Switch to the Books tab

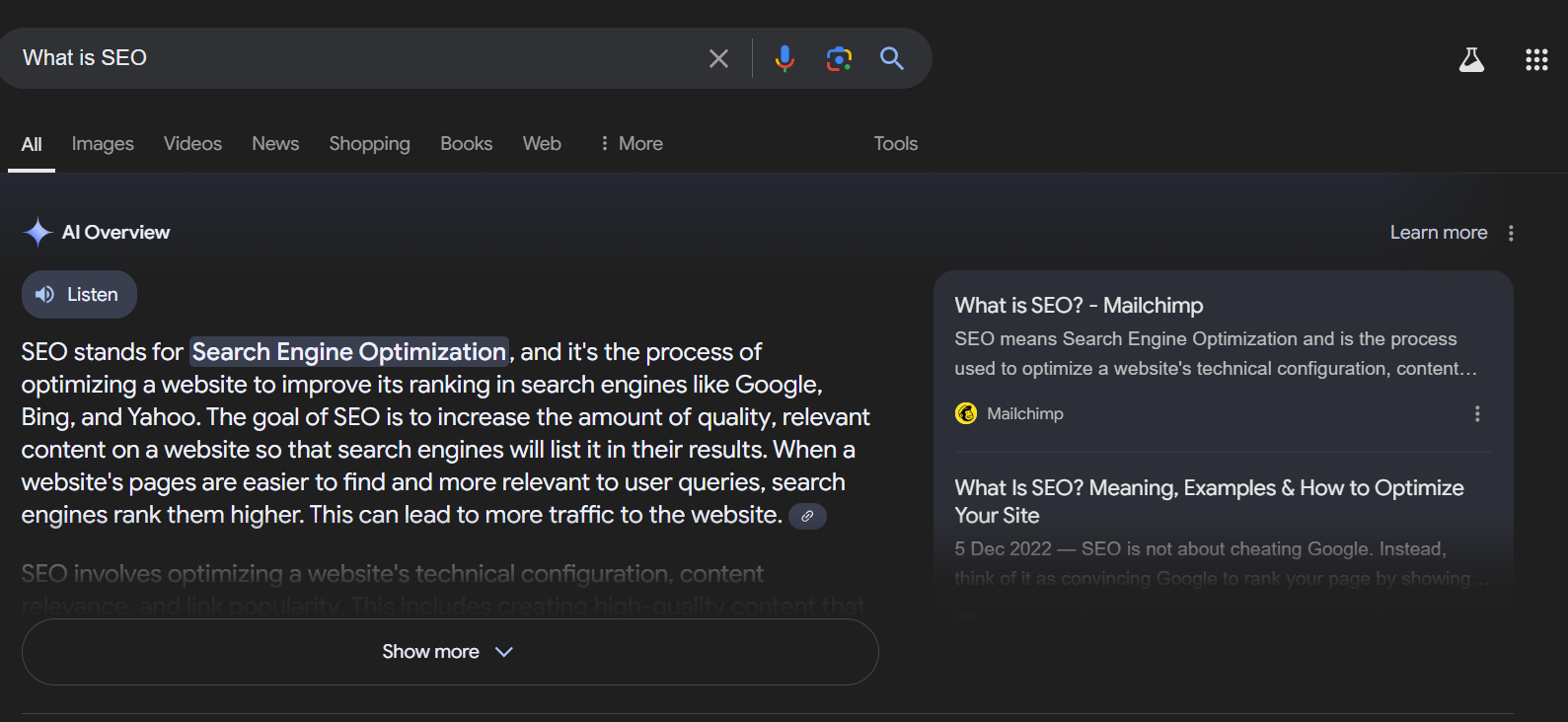[x=466, y=144]
